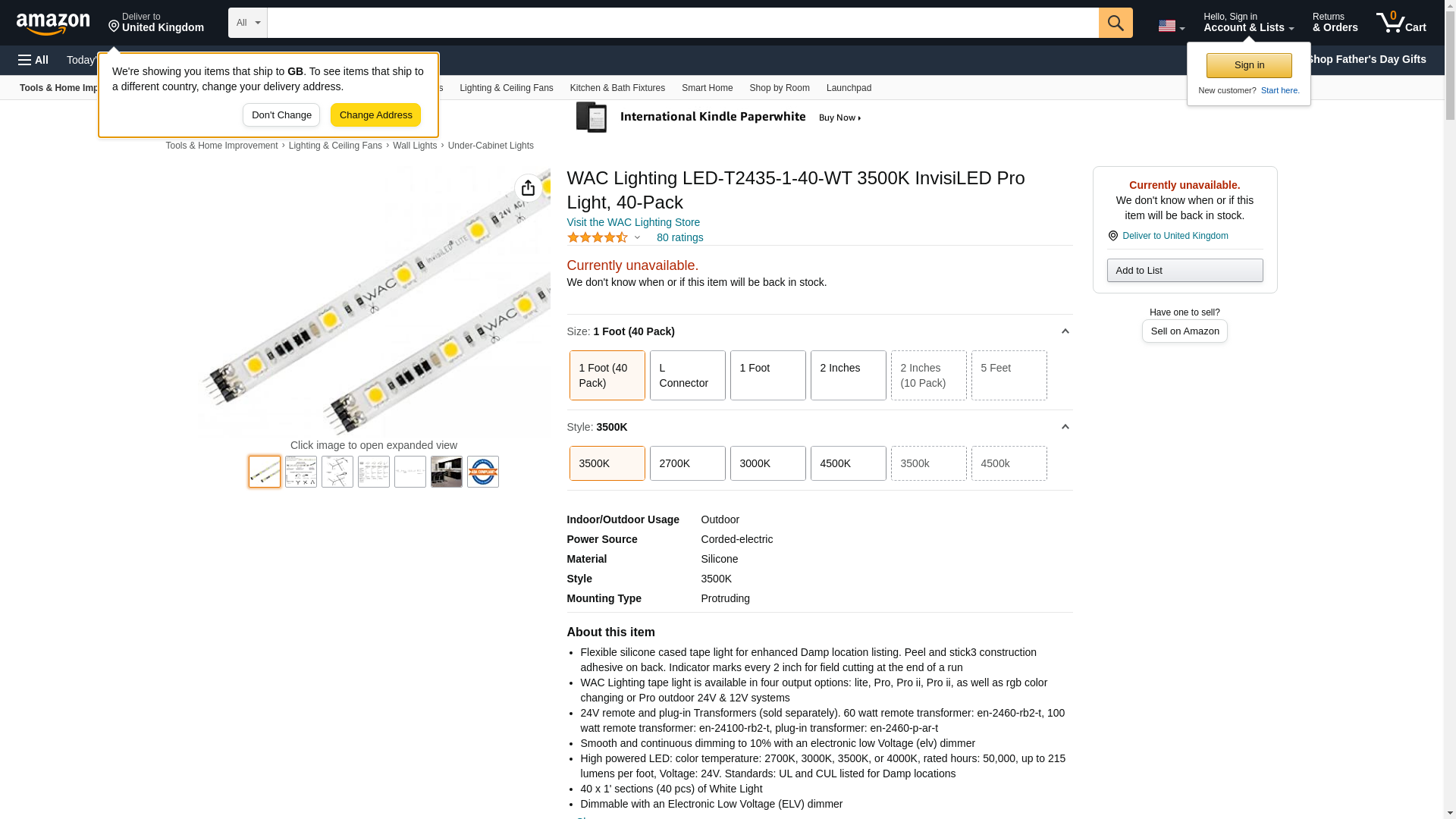Collapse the Size options section
This screenshot has width=1456, height=819.
tap(1065, 331)
